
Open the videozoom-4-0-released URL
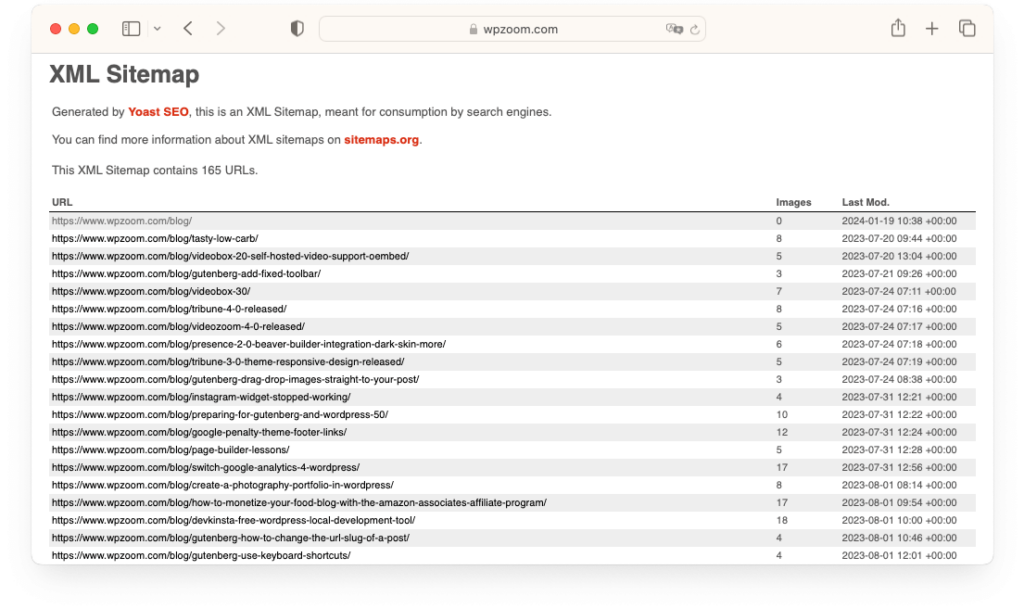tap(178, 327)
